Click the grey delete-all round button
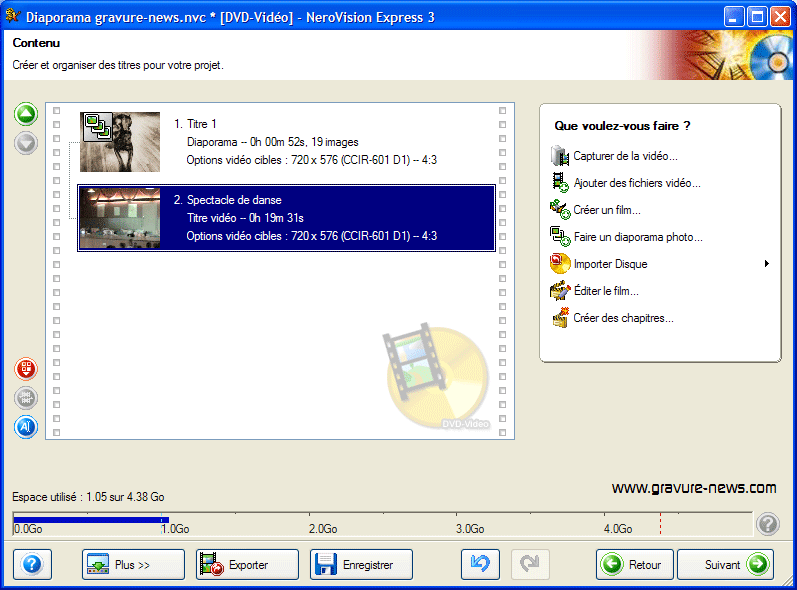The width and height of the screenshot is (797, 590). [x=26, y=397]
